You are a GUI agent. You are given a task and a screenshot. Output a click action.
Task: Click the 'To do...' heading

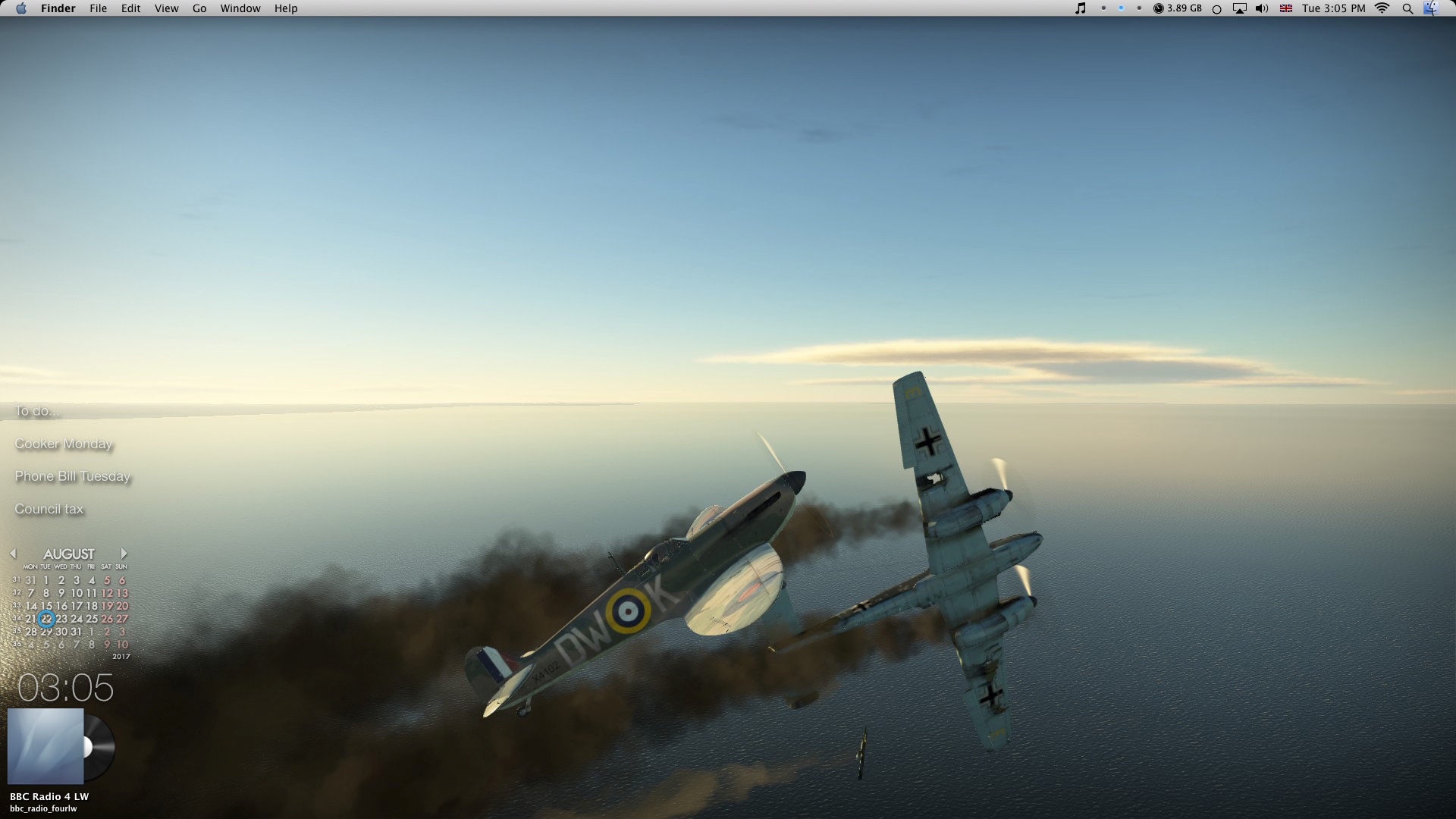click(x=37, y=411)
